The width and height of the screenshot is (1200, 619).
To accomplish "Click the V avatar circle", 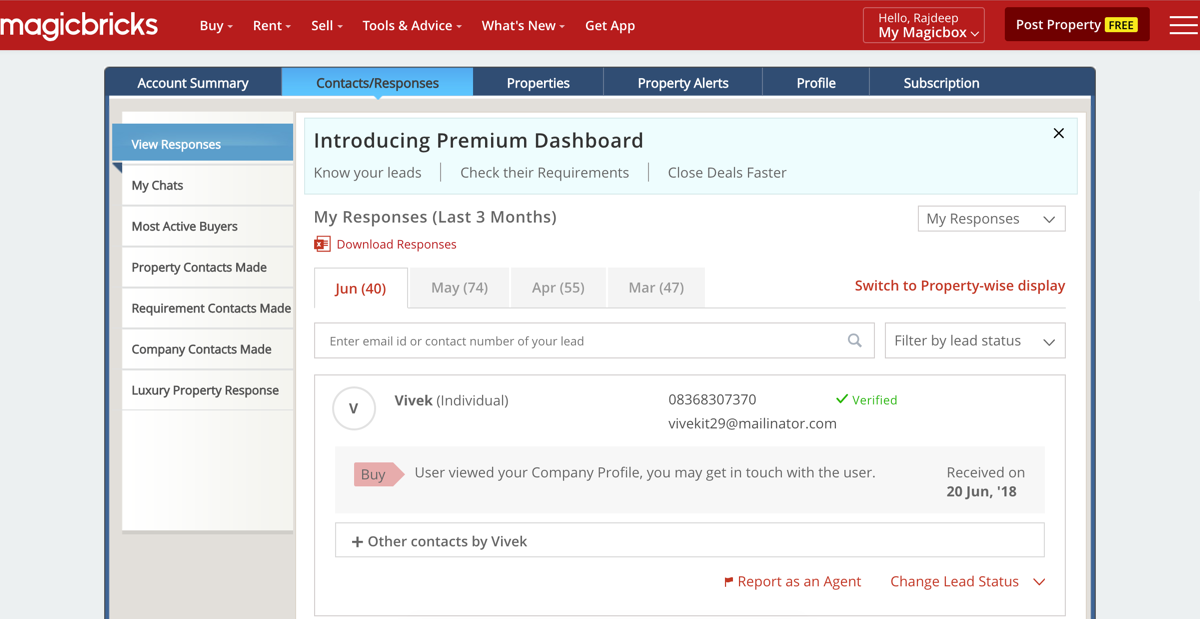I will [353, 408].
